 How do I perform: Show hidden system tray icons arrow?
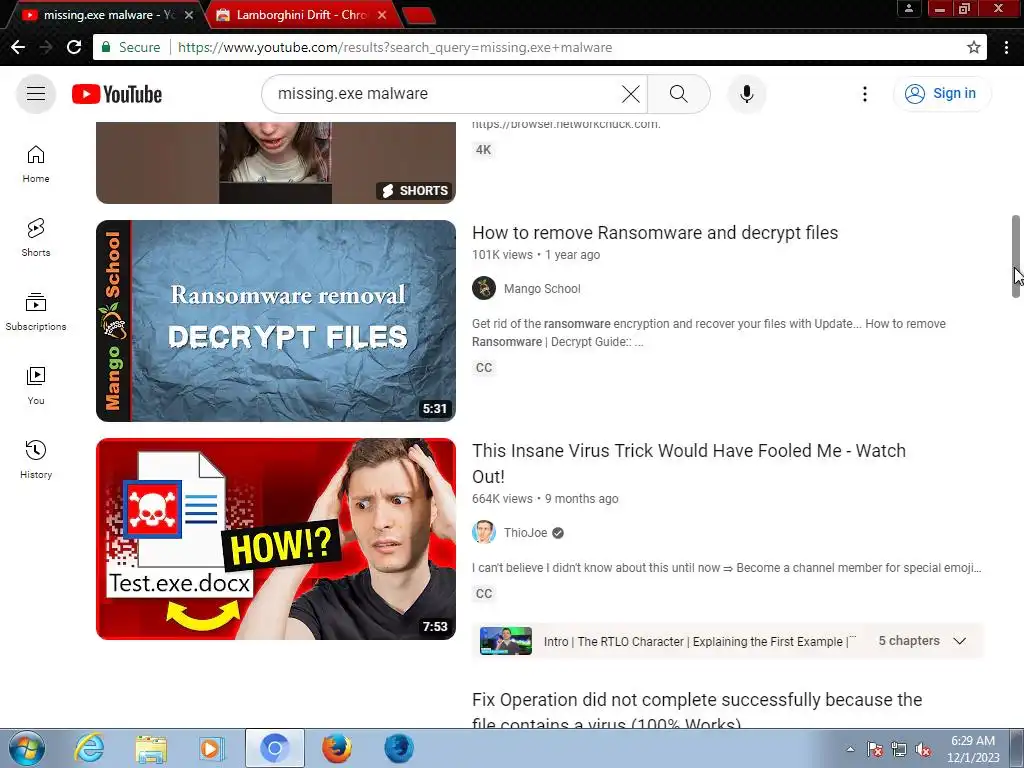pos(850,749)
